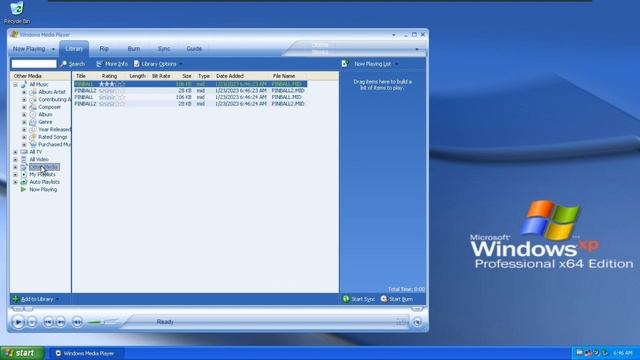The width and height of the screenshot is (640, 360).
Task: Expand the Auto Playlists node
Action: point(16,182)
